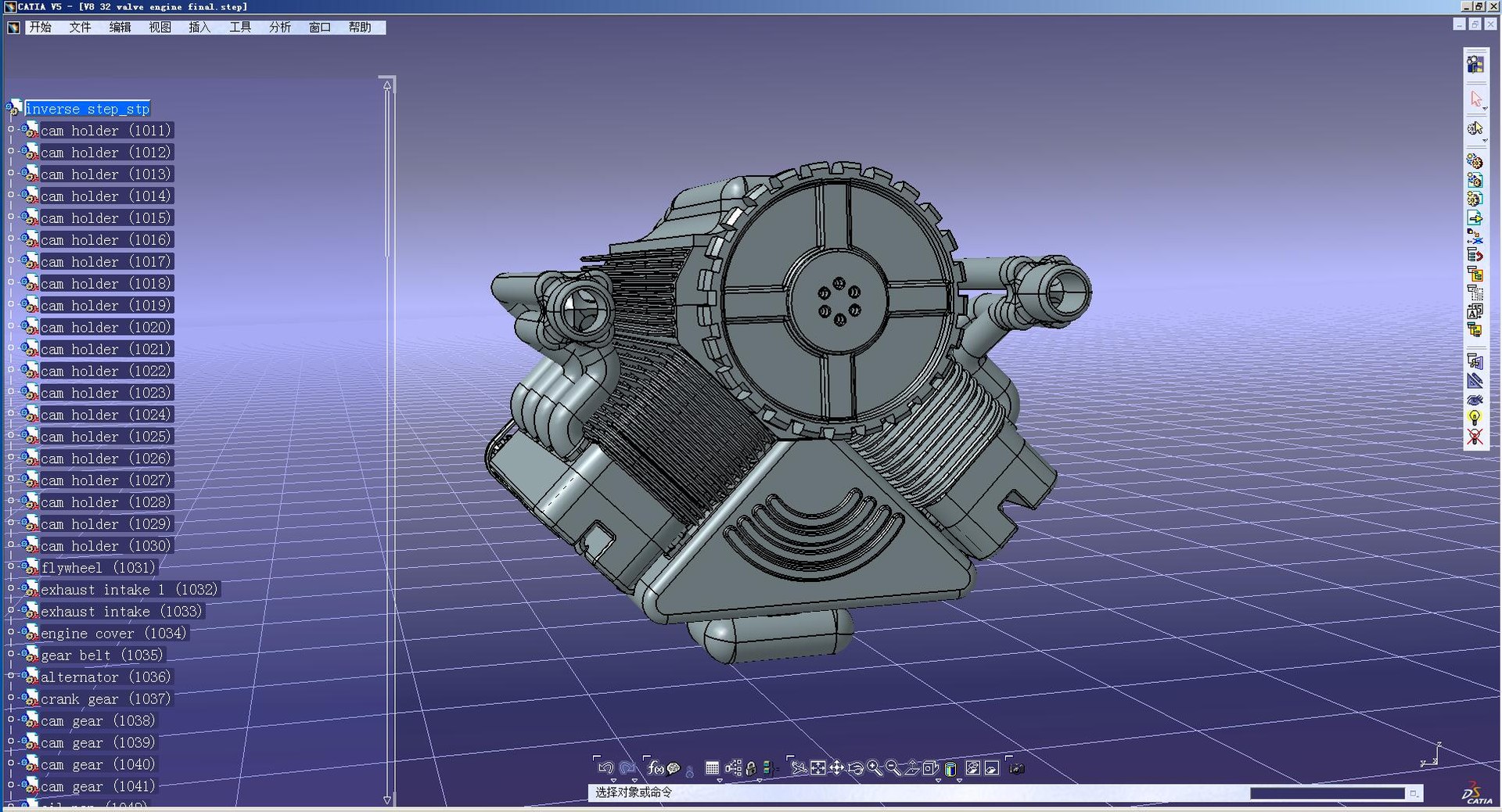Select the Pan arrows tool
This screenshot has width=1502, height=812.
tap(836, 768)
